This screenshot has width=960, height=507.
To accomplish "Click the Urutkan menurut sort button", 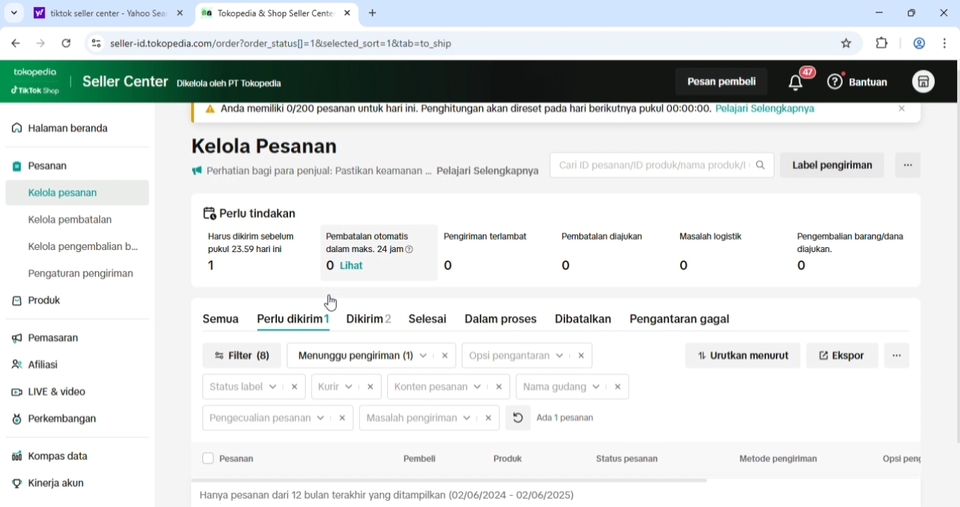I will tap(743, 356).
